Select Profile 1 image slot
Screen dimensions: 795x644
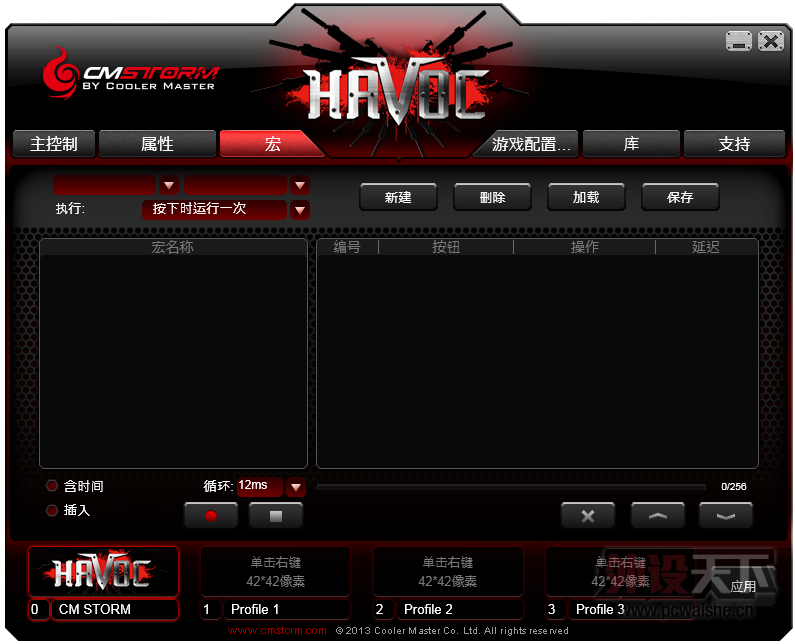tap(276, 571)
